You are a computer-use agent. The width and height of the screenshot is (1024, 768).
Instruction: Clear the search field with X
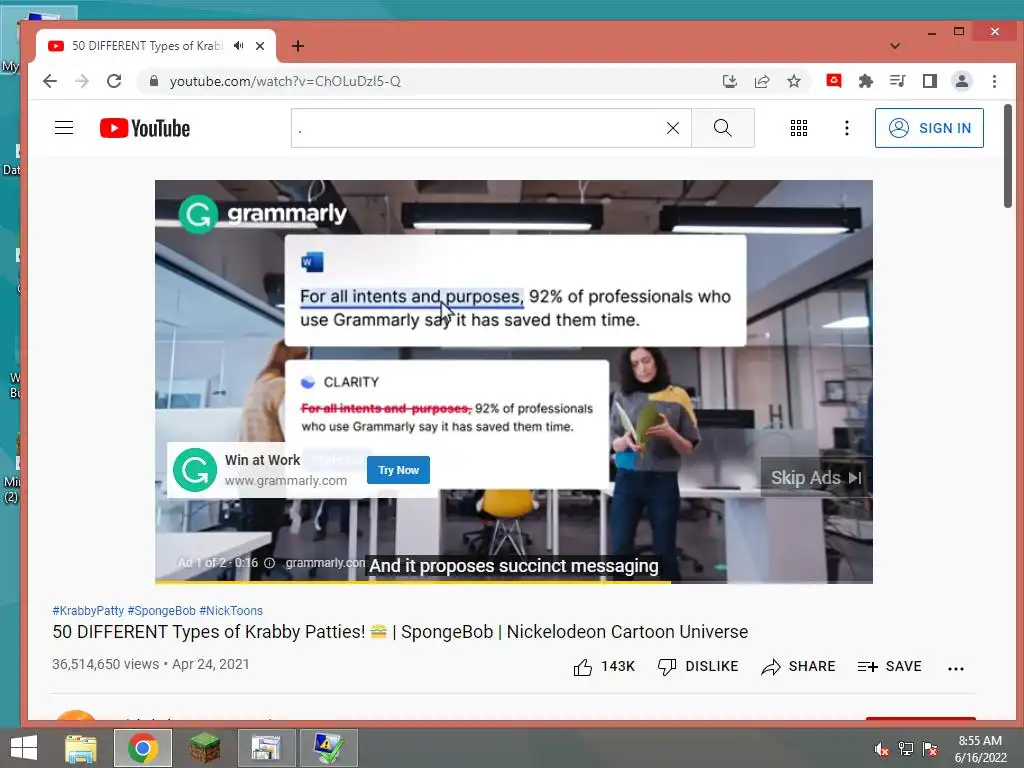673,128
